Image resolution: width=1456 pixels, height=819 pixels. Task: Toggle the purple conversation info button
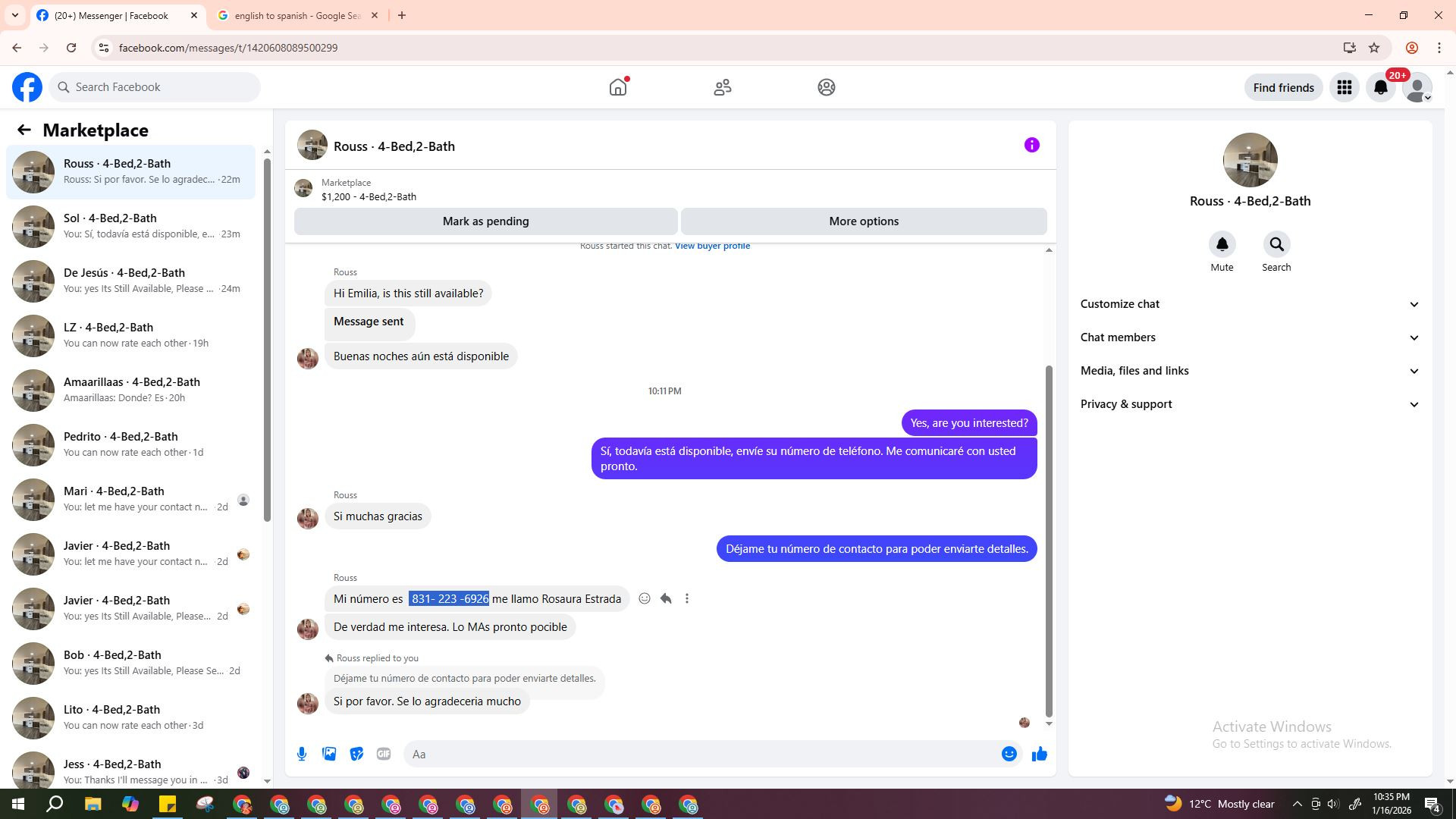pyautogui.click(x=1031, y=145)
